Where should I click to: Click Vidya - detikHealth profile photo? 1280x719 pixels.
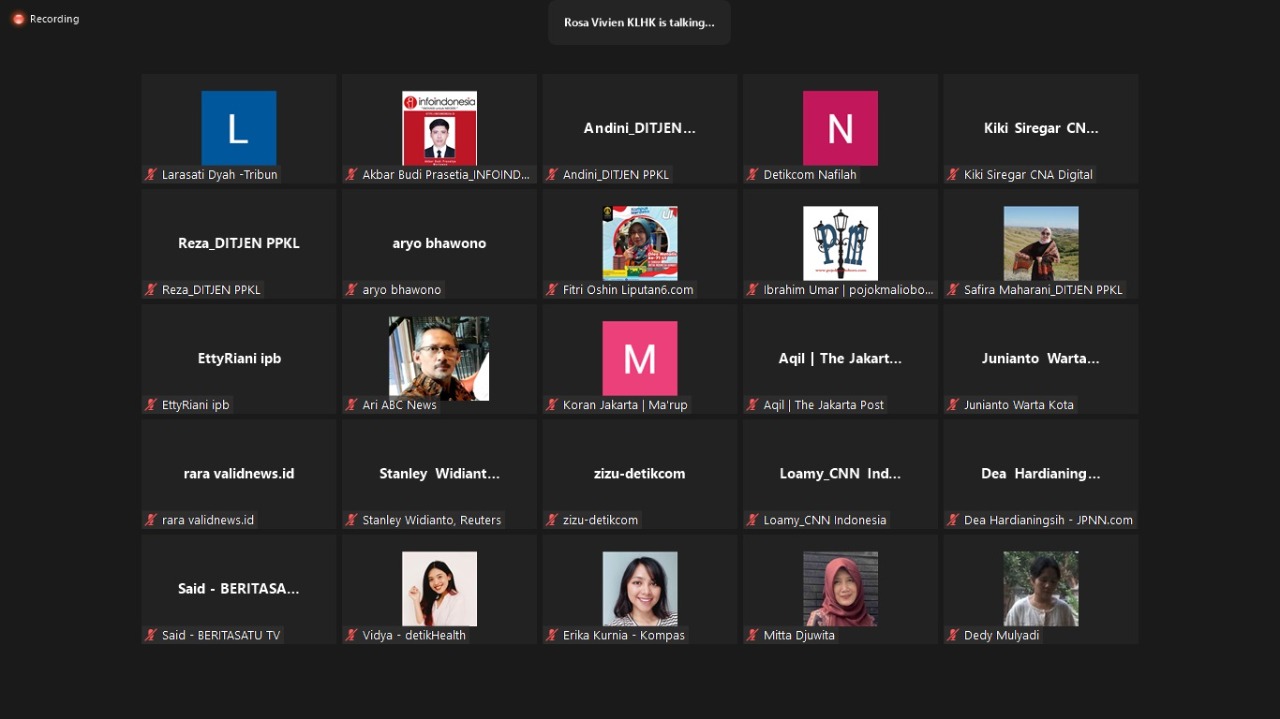click(x=439, y=588)
